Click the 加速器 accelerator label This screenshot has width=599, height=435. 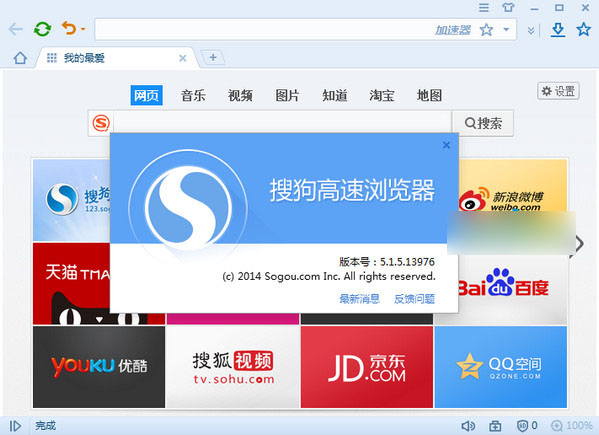pyautogui.click(x=453, y=30)
